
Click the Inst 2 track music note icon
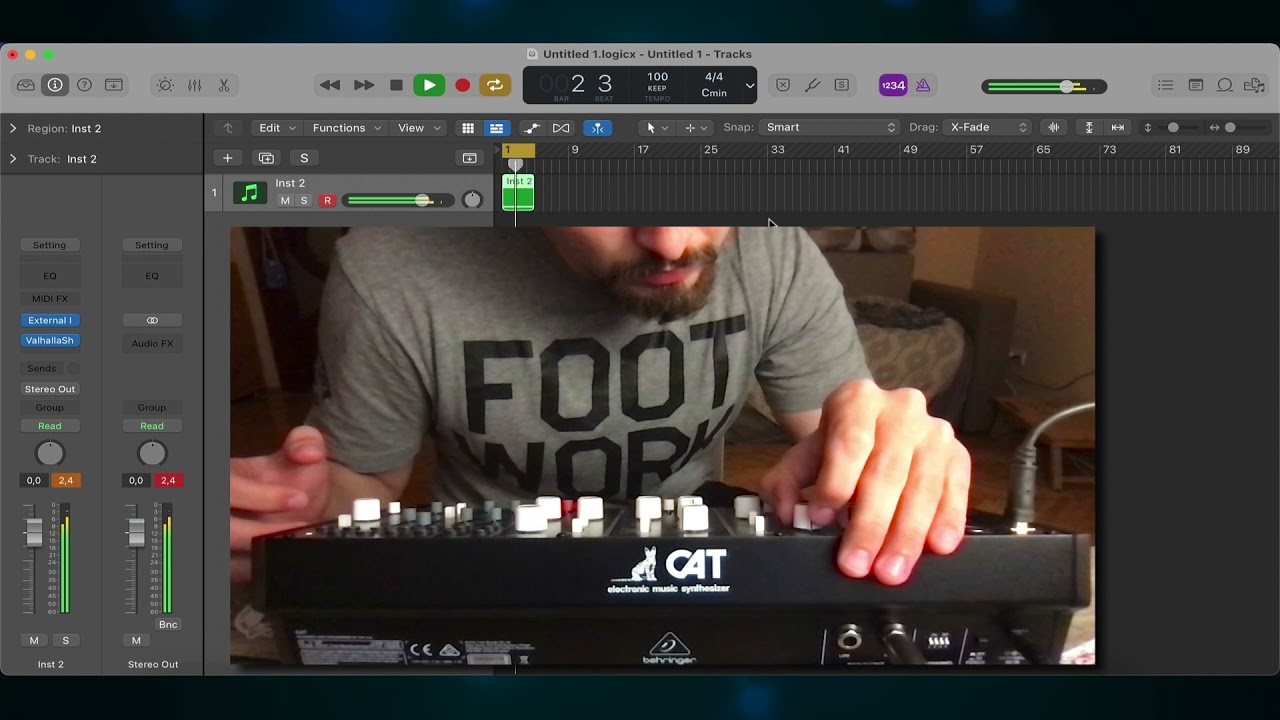[250, 192]
